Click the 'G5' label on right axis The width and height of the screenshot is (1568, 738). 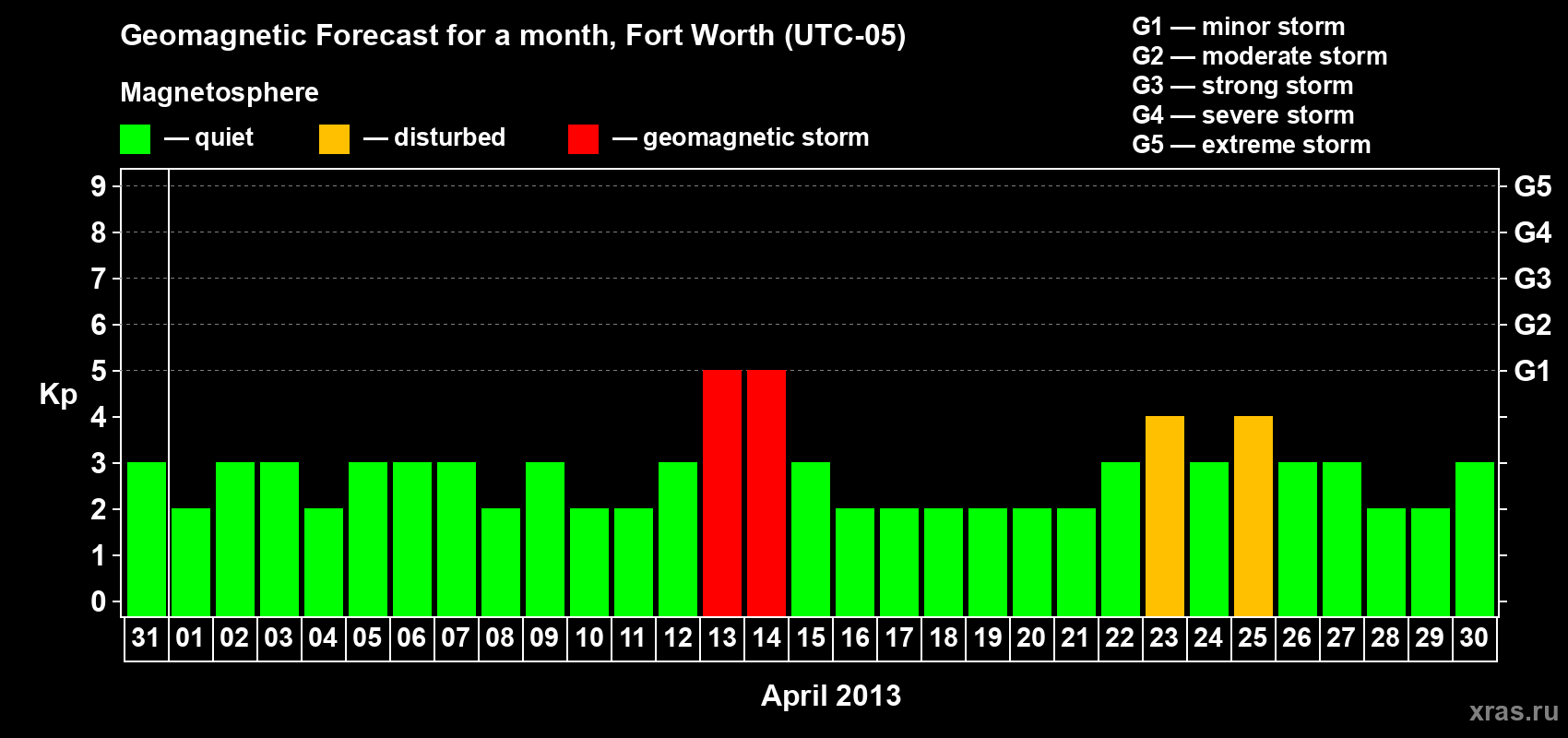pyautogui.click(x=1533, y=186)
